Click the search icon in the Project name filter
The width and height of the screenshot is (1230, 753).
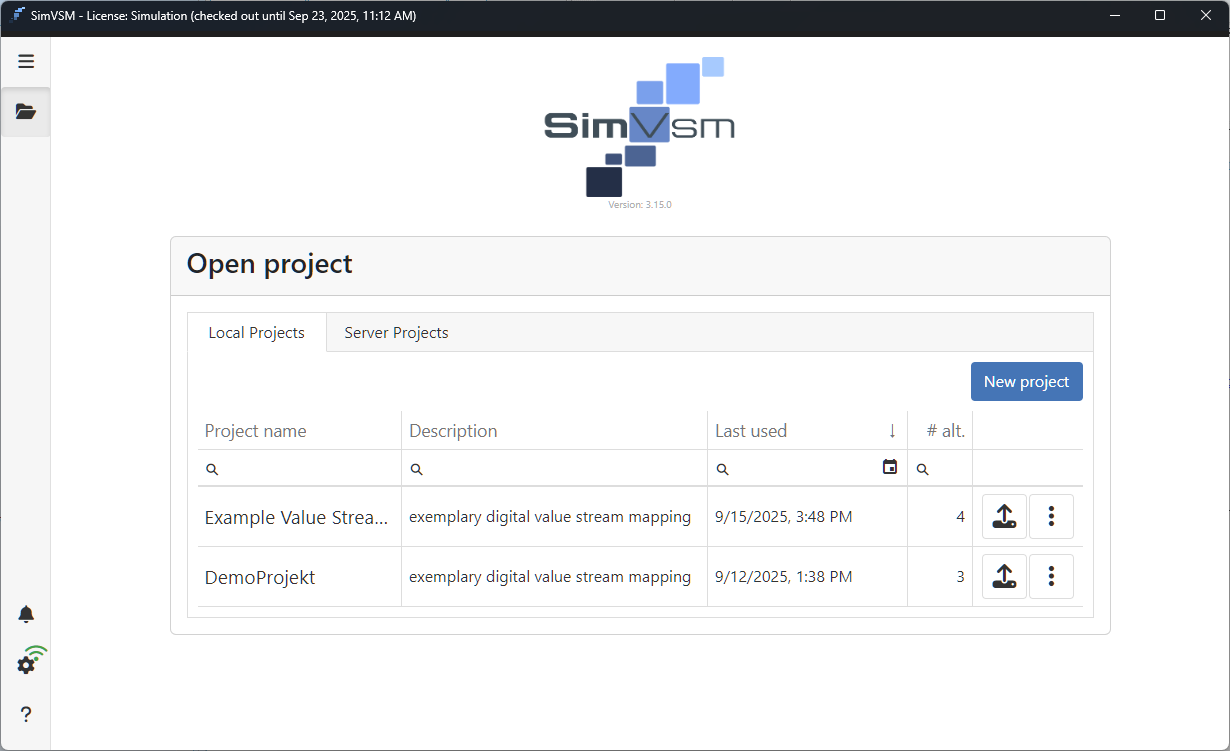tap(212, 468)
